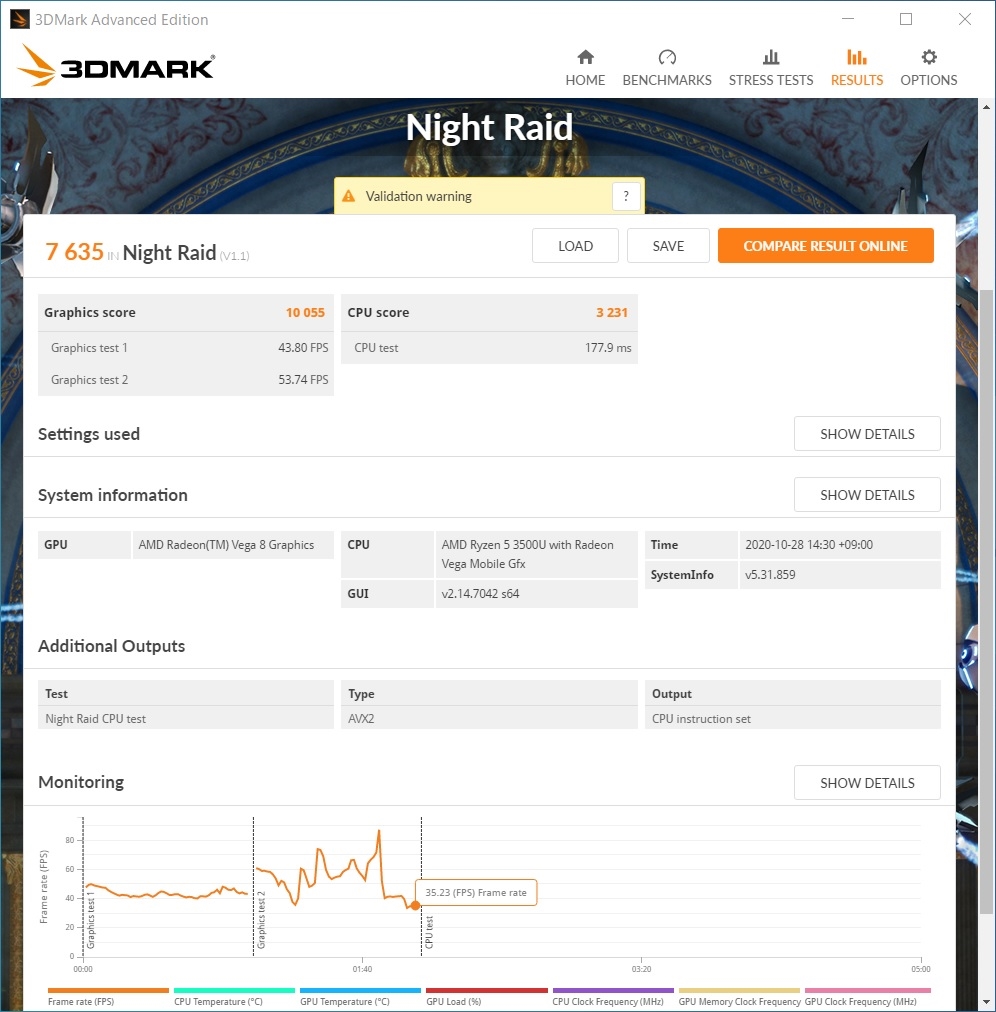Click the validation warning triangle icon
Screen dimensions: 996x1012
click(349, 196)
